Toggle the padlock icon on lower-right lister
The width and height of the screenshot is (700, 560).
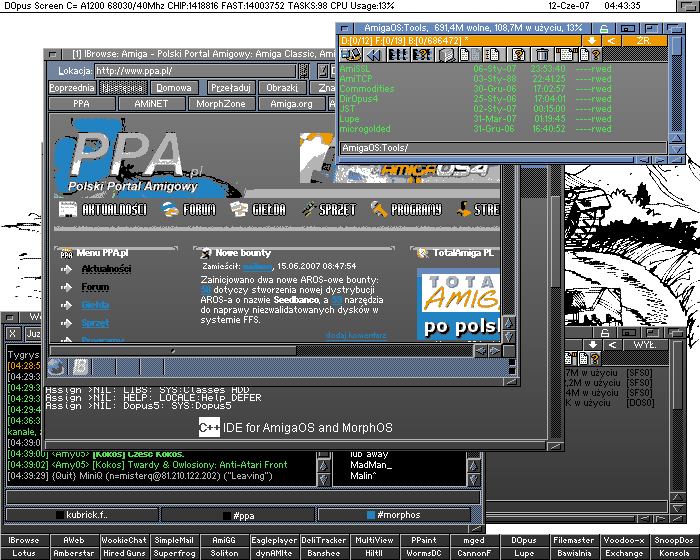pyautogui.click(x=604, y=333)
